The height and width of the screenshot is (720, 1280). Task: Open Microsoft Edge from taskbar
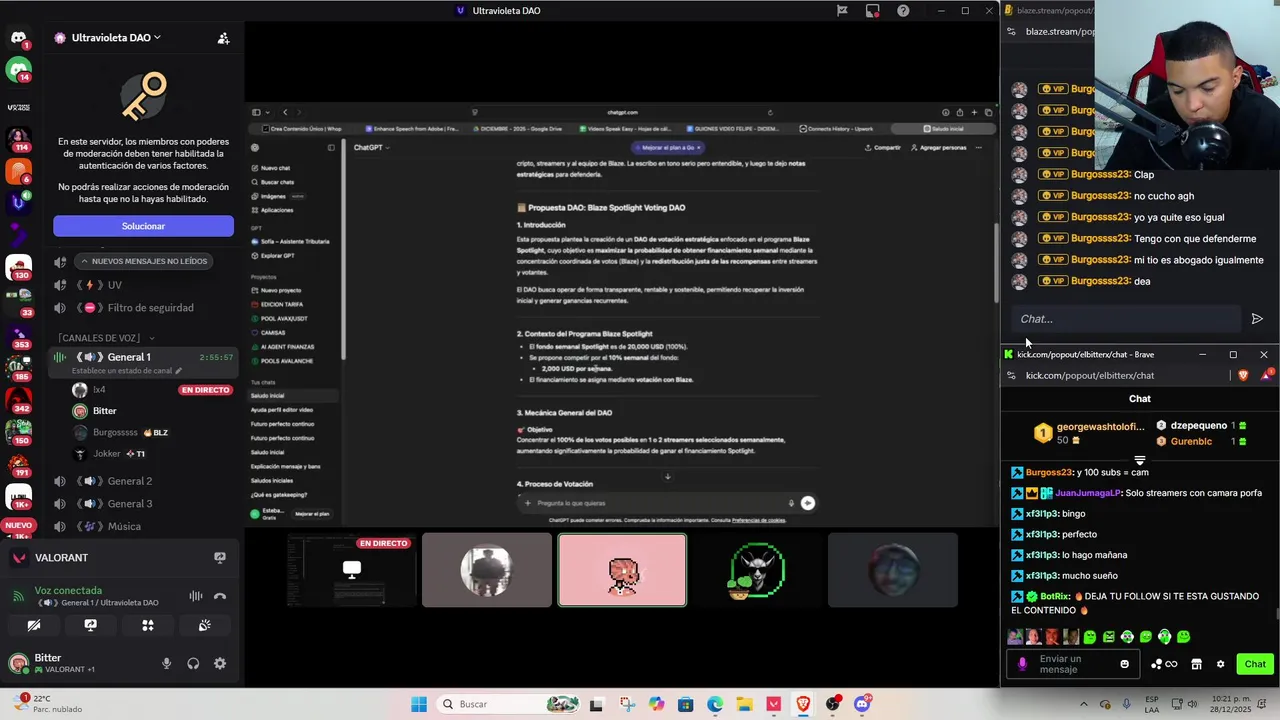pyautogui.click(x=715, y=704)
